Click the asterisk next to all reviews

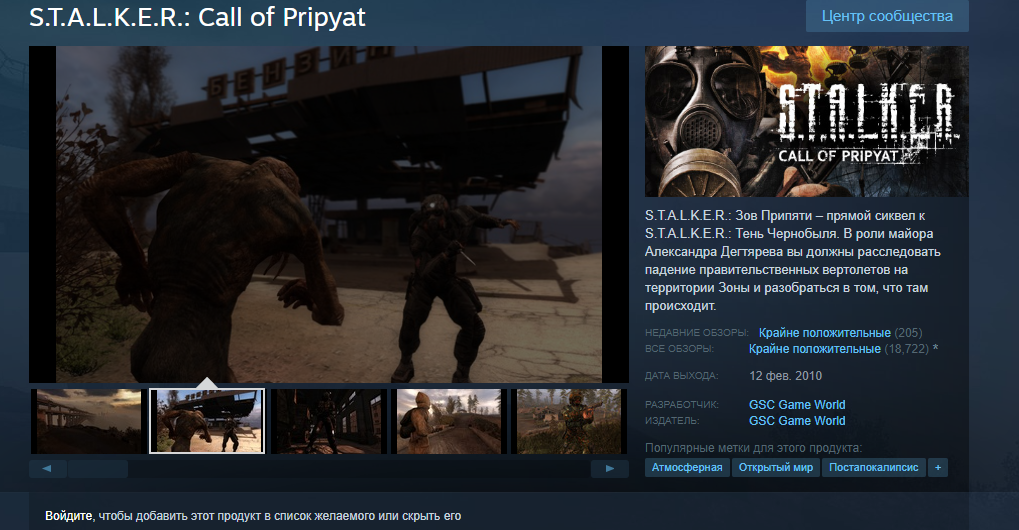[x=935, y=349]
